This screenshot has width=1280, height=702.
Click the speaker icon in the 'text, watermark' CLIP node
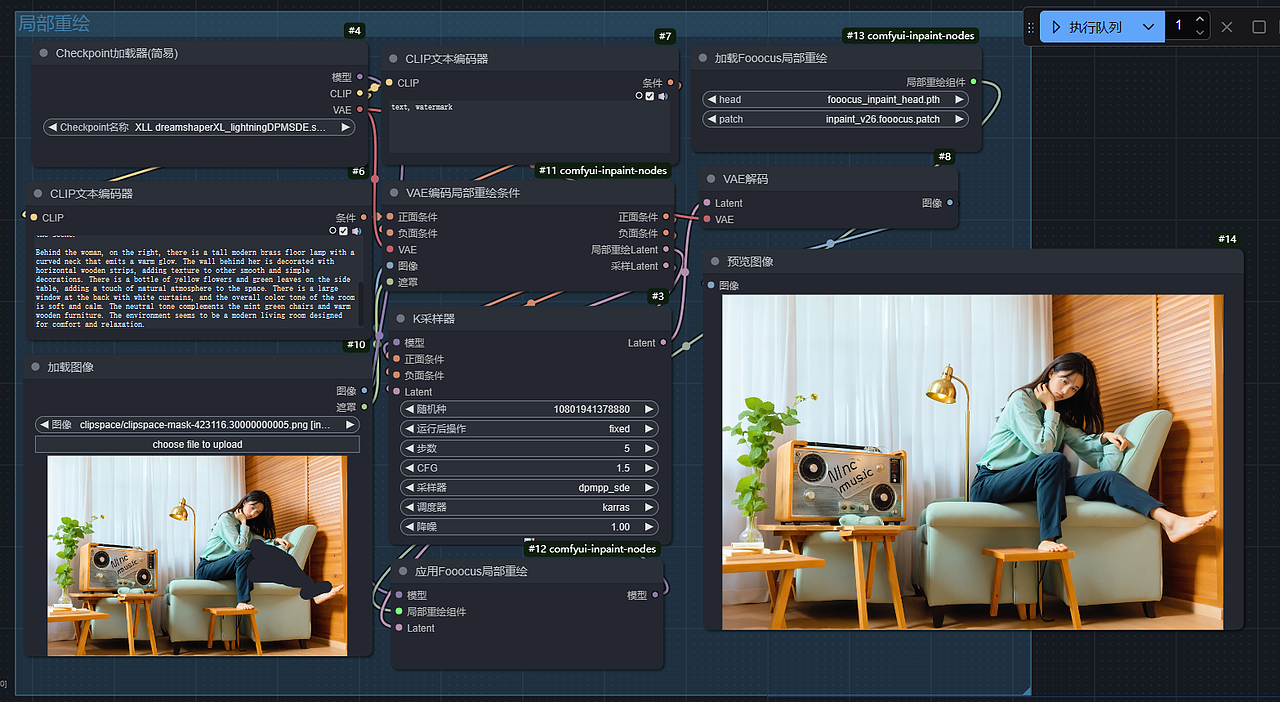click(x=663, y=96)
